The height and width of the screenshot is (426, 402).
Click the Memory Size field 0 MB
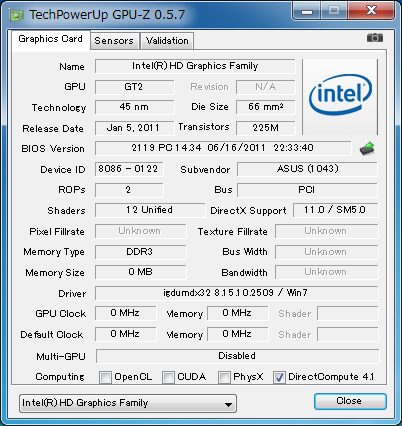(x=140, y=272)
